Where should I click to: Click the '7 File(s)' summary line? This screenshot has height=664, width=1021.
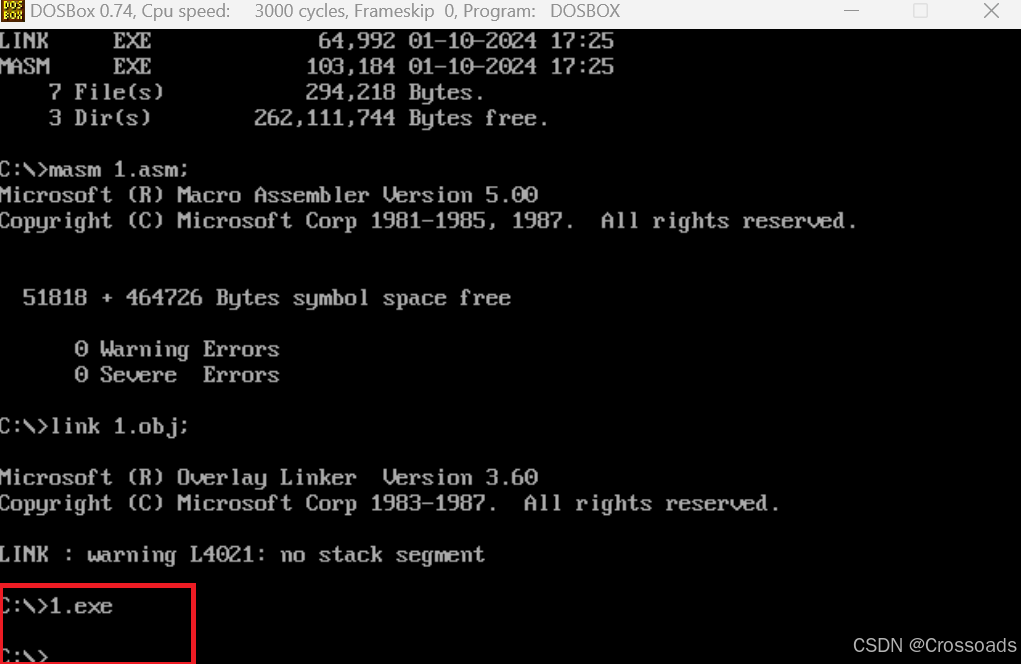pos(266,92)
